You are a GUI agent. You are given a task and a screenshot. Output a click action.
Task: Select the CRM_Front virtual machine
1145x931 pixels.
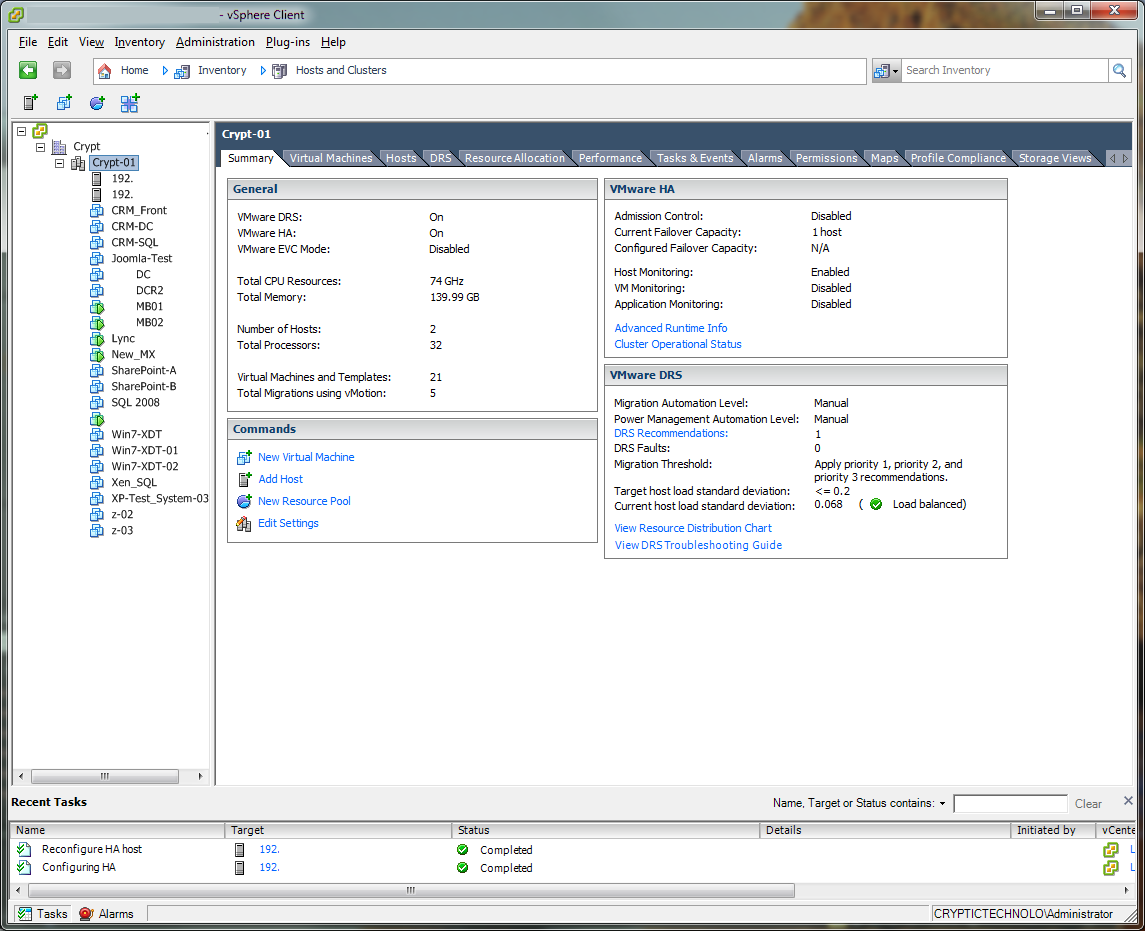click(x=139, y=210)
